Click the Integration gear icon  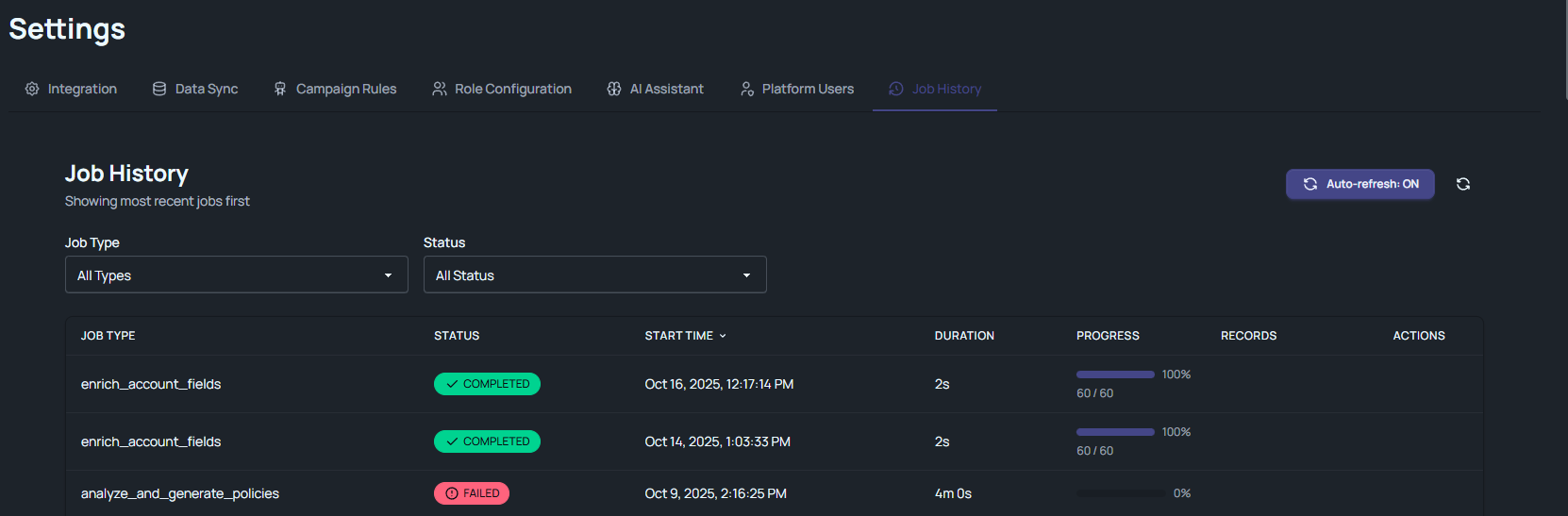pos(32,89)
